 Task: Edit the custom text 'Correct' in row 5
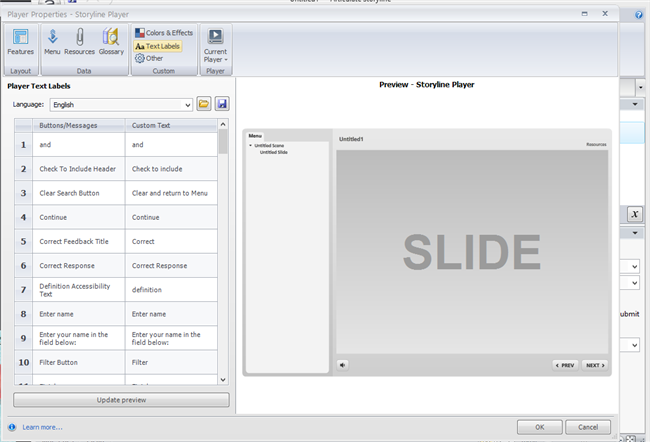point(171,241)
